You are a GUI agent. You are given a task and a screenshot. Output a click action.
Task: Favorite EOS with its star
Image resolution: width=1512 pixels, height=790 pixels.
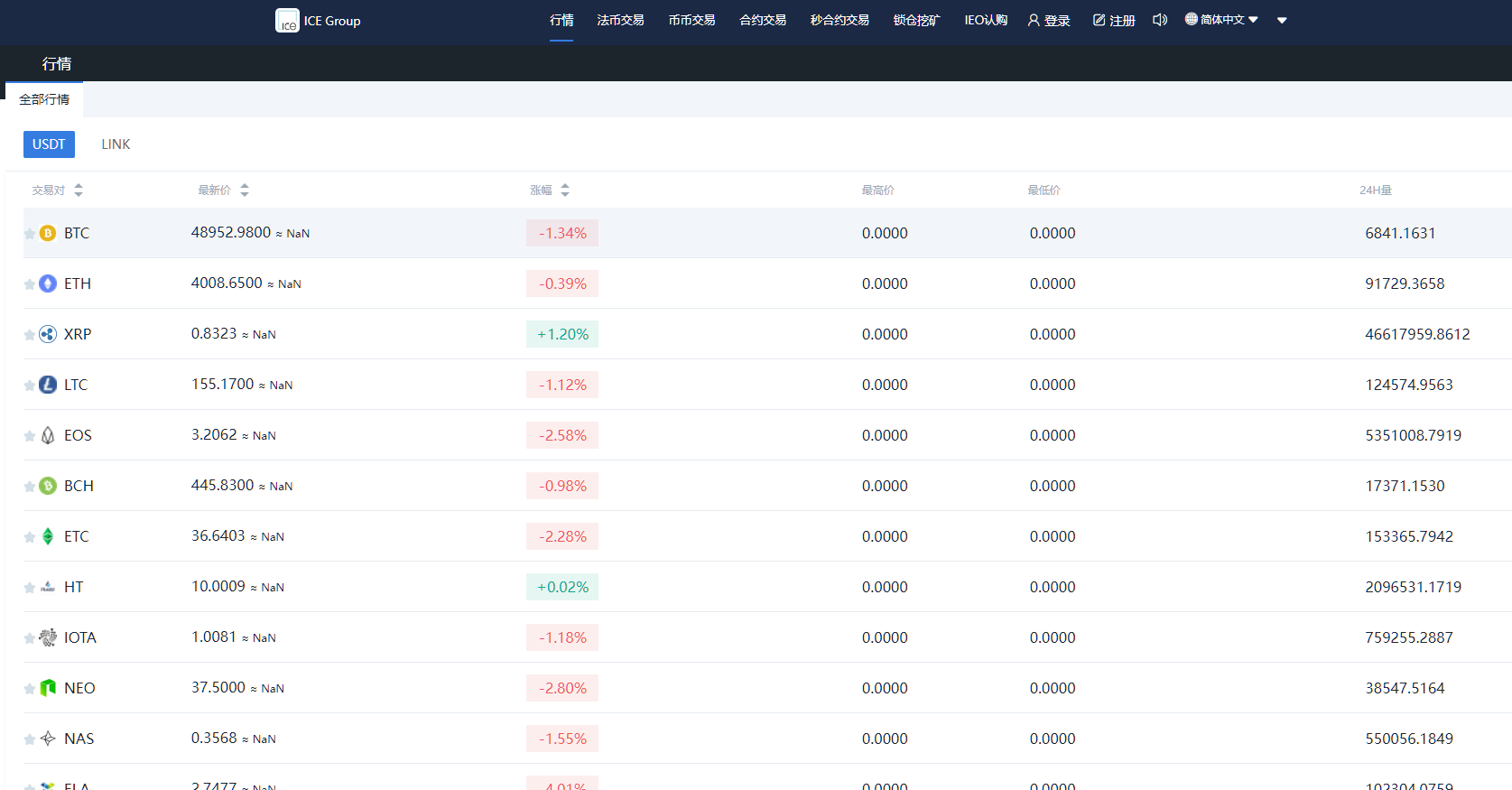(30, 436)
